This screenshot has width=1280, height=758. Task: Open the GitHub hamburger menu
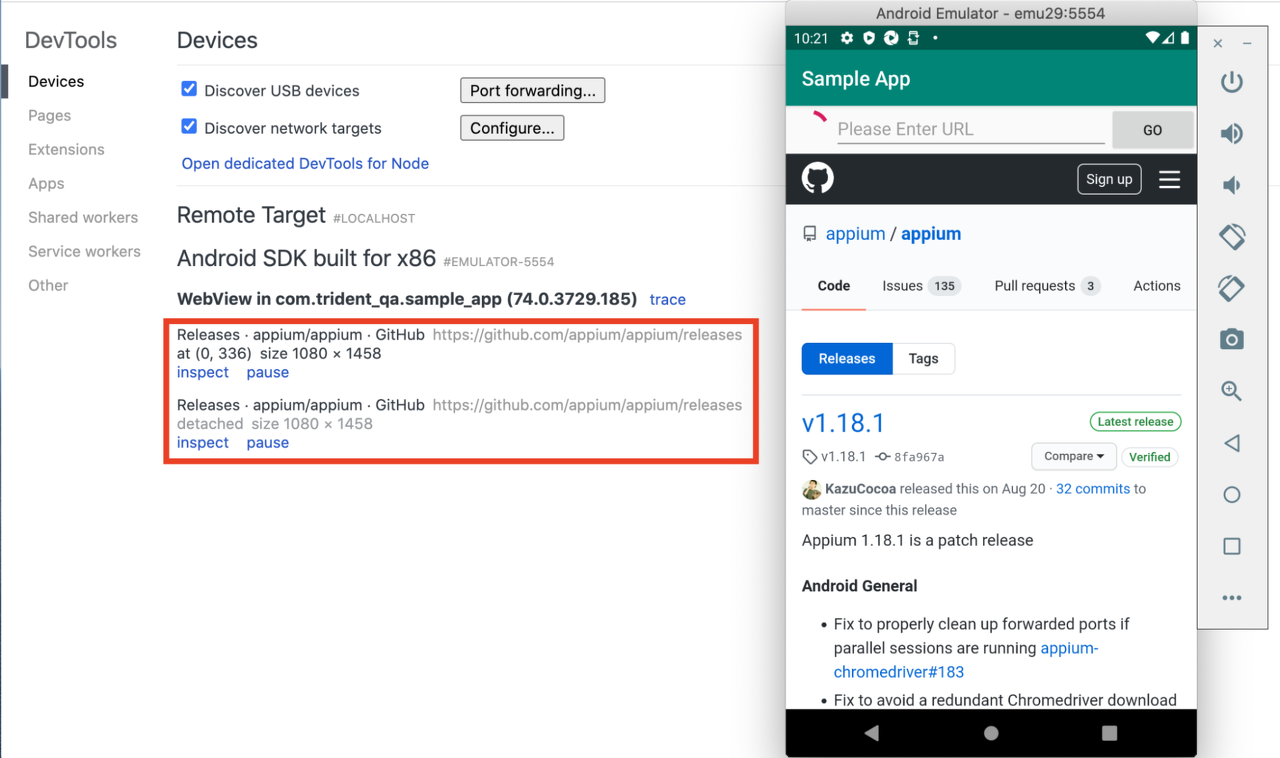click(1169, 180)
